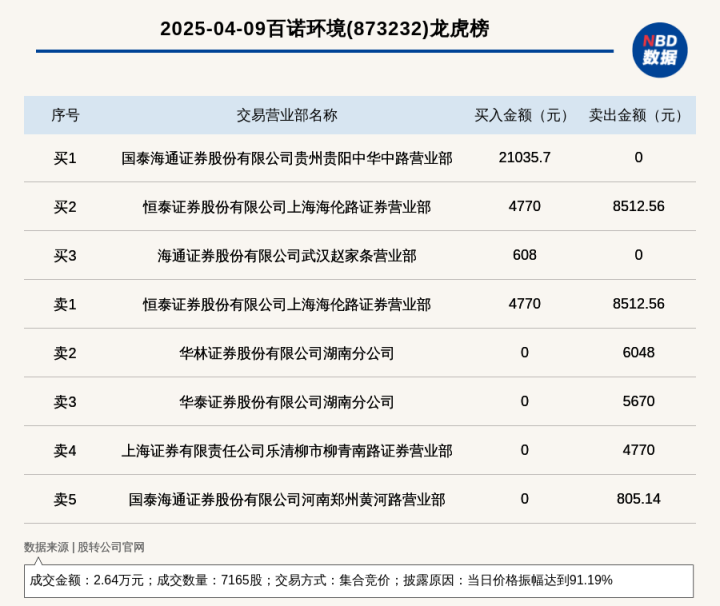720x606 pixels.
Task: Click the 成交金额 summary text box
Action: (359, 581)
